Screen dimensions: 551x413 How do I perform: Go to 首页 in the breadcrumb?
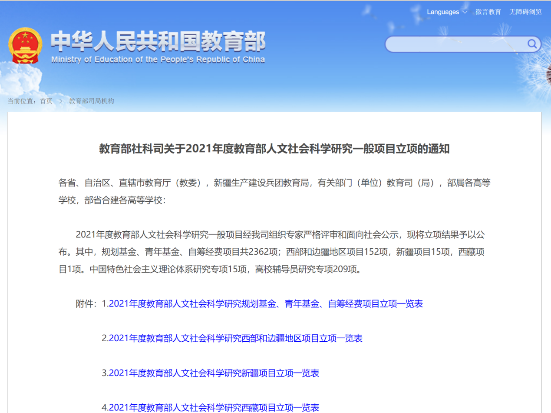tap(46, 101)
